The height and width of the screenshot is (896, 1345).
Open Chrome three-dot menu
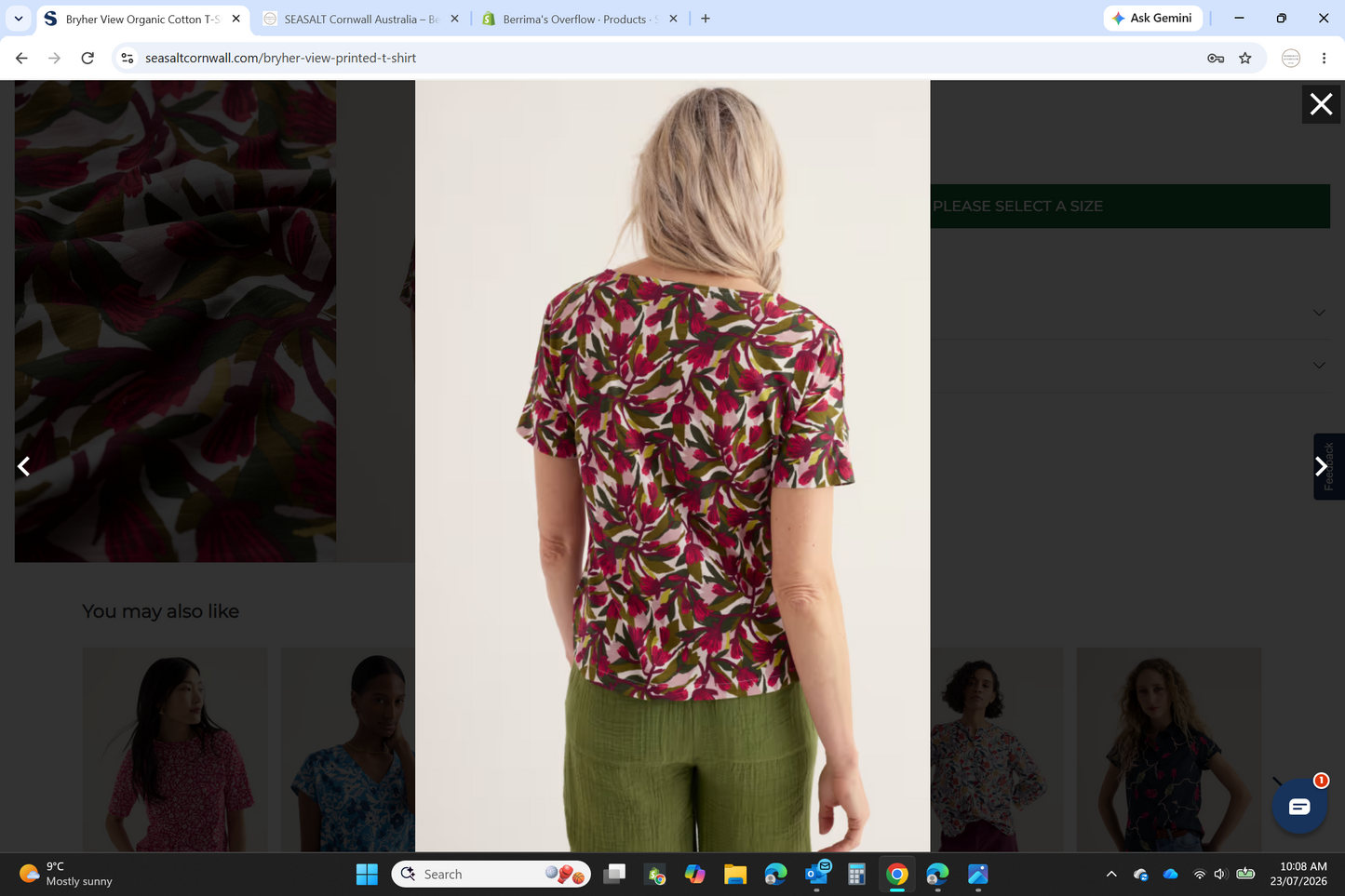[1324, 58]
